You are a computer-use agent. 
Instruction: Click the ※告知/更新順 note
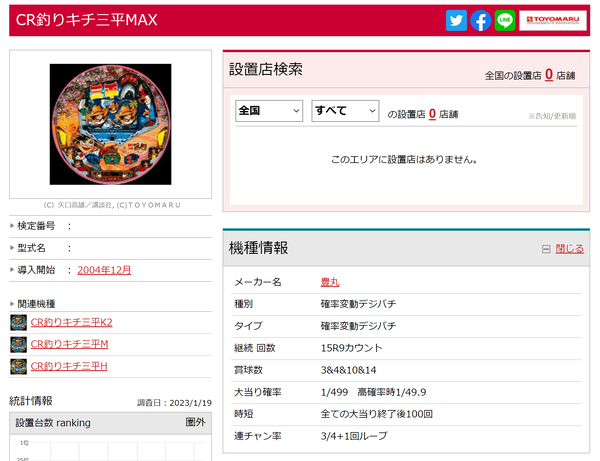[x=552, y=116]
